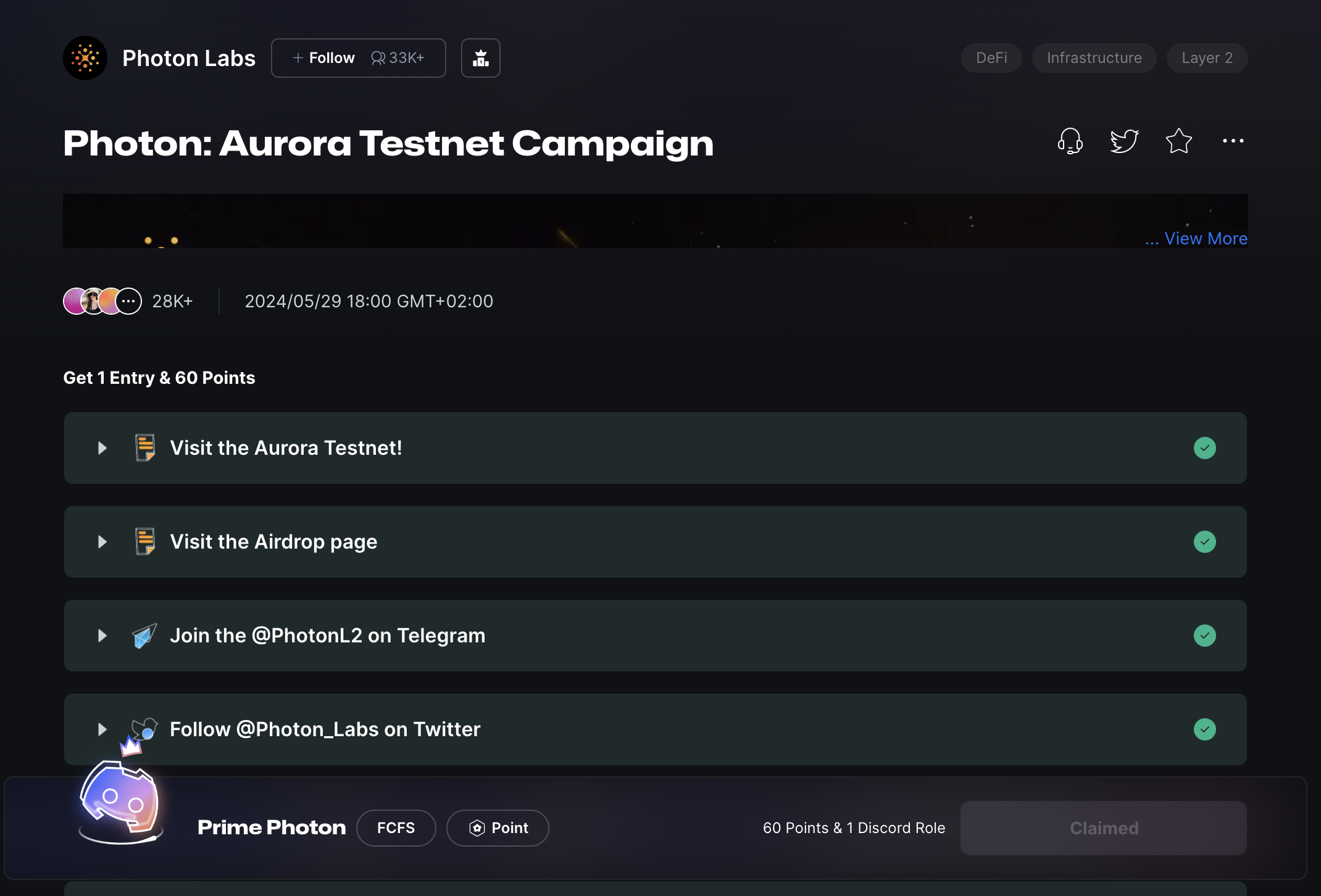The width and height of the screenshot is (1321, 896).
Task: Click the Airdrop page task checkmark
Action: 1204,542
